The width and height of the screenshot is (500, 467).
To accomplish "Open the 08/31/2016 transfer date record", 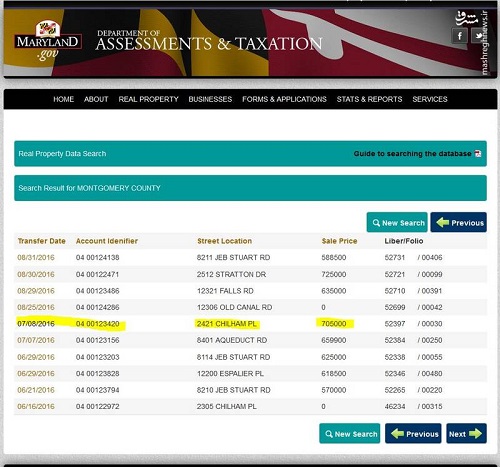I will 36,258.
